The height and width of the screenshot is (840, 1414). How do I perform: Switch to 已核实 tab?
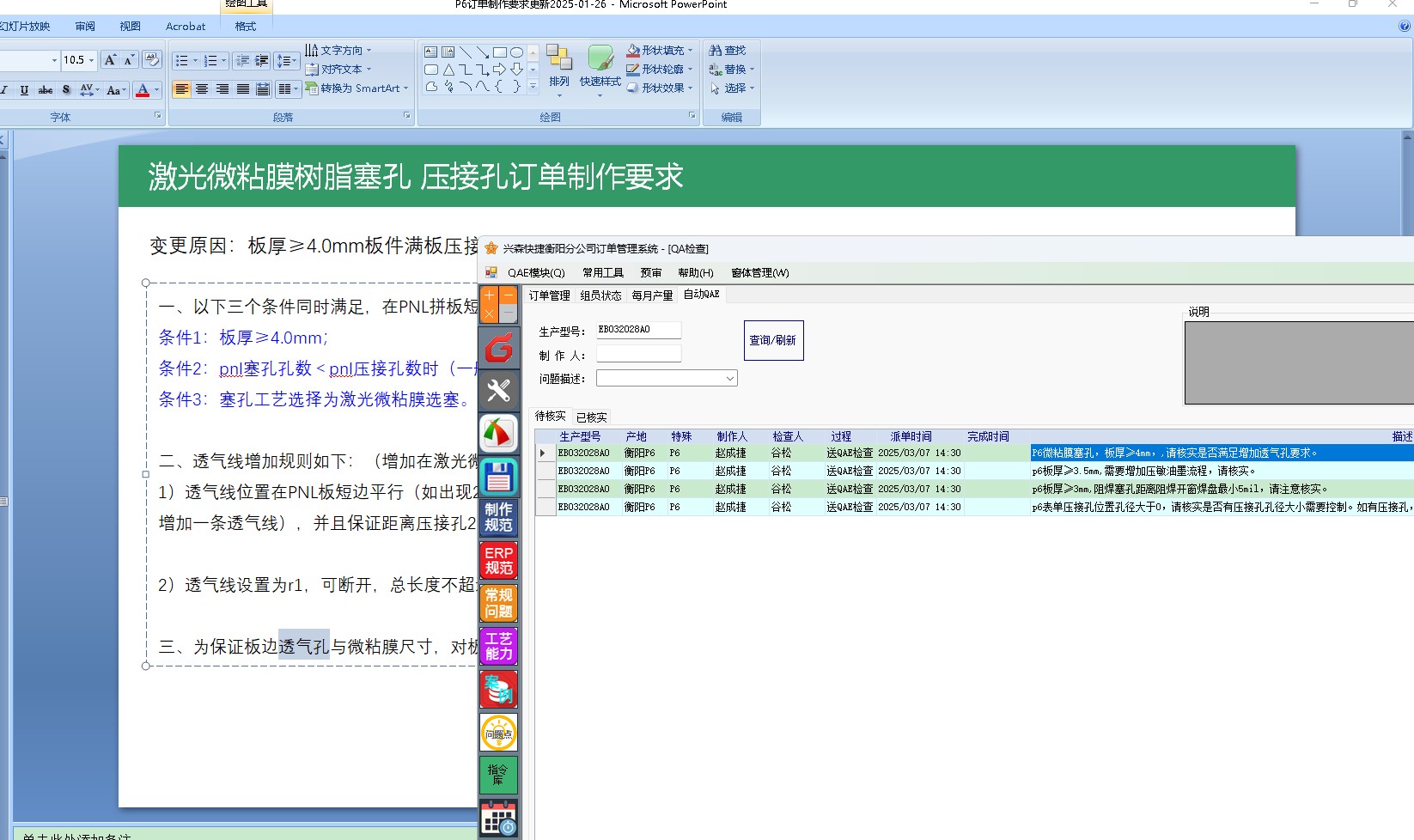[591, 417]
